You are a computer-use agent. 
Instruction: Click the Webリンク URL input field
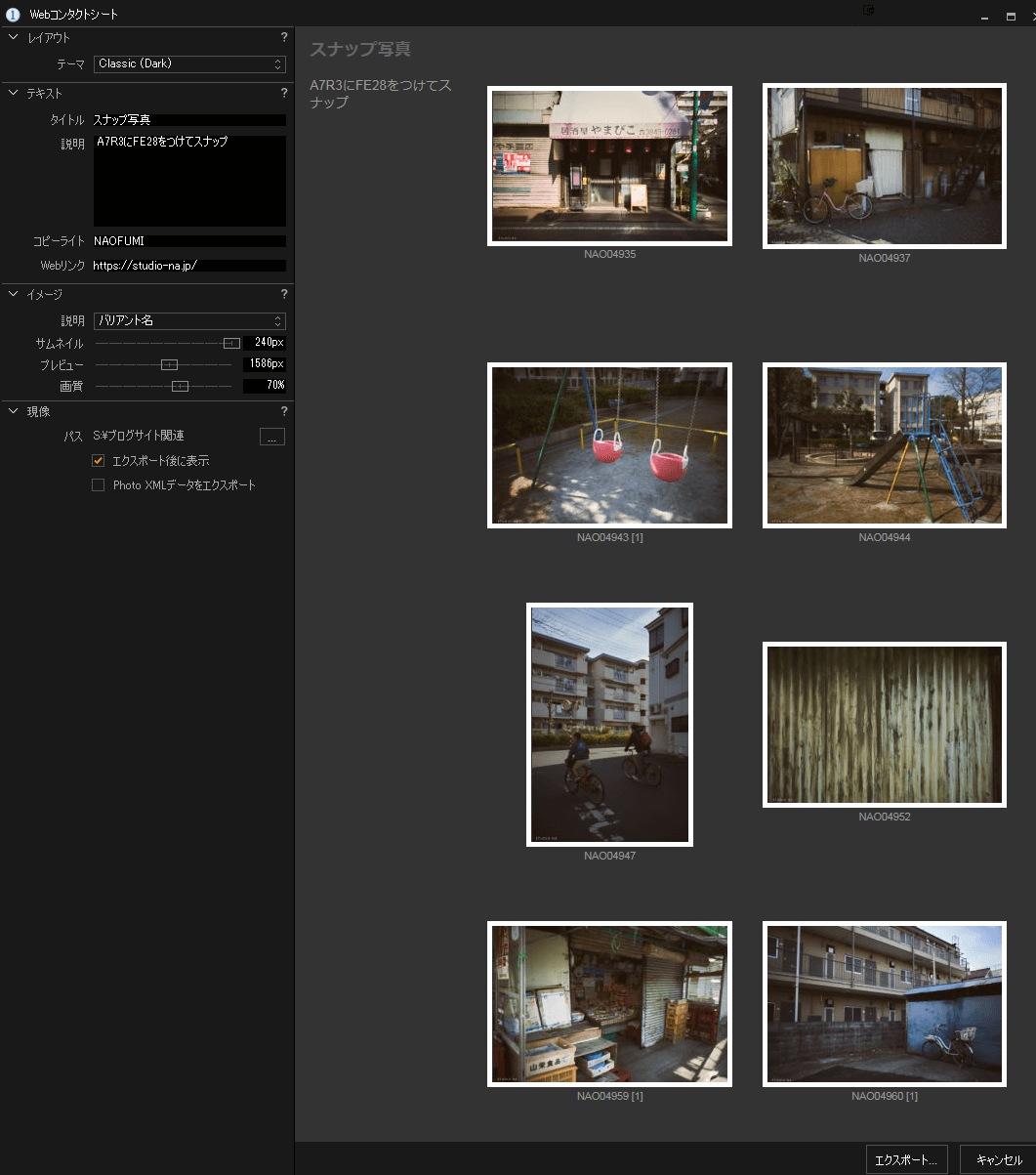[189, 266]
